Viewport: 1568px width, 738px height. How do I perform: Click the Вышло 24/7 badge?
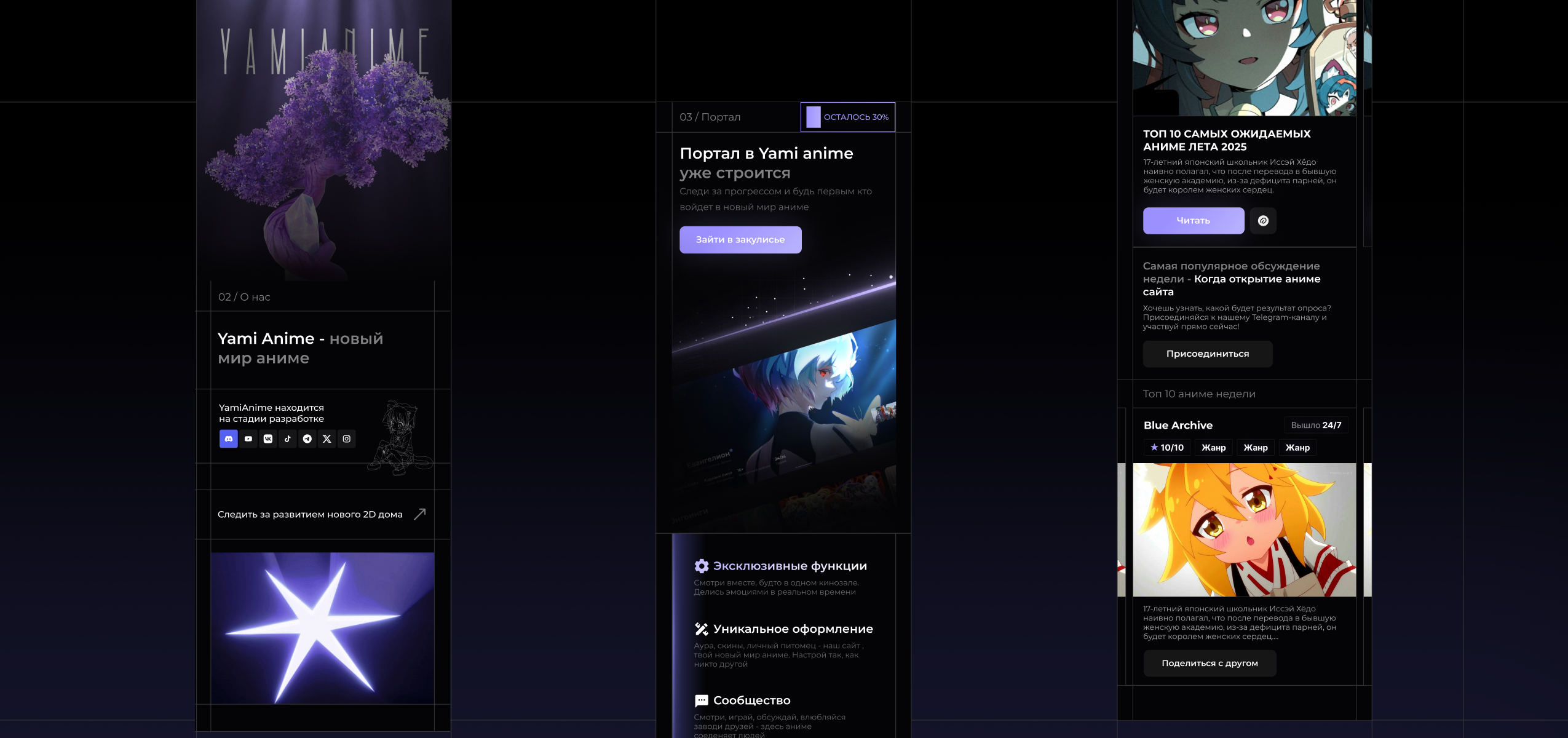pyautogui.click(x=1315, y=425)
